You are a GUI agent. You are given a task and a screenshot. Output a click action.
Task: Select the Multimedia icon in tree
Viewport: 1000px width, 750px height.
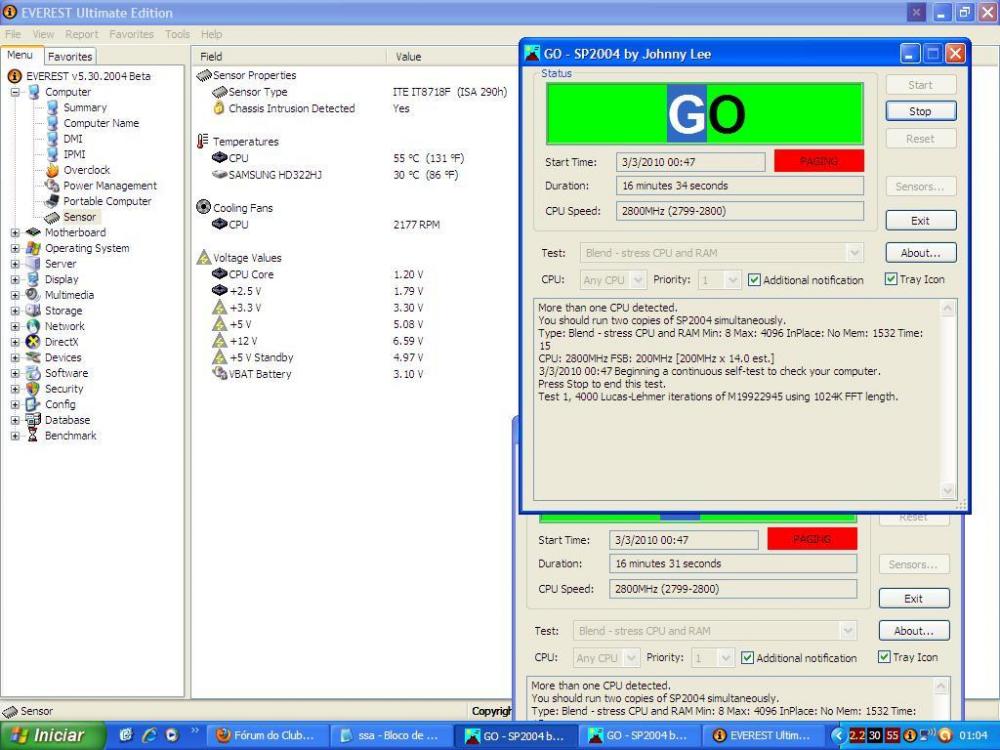point(34,295)
